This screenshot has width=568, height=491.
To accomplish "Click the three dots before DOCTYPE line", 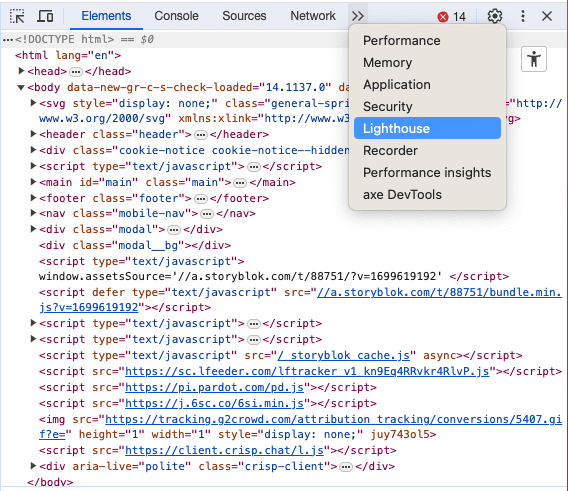I will (x=8, y=39).
